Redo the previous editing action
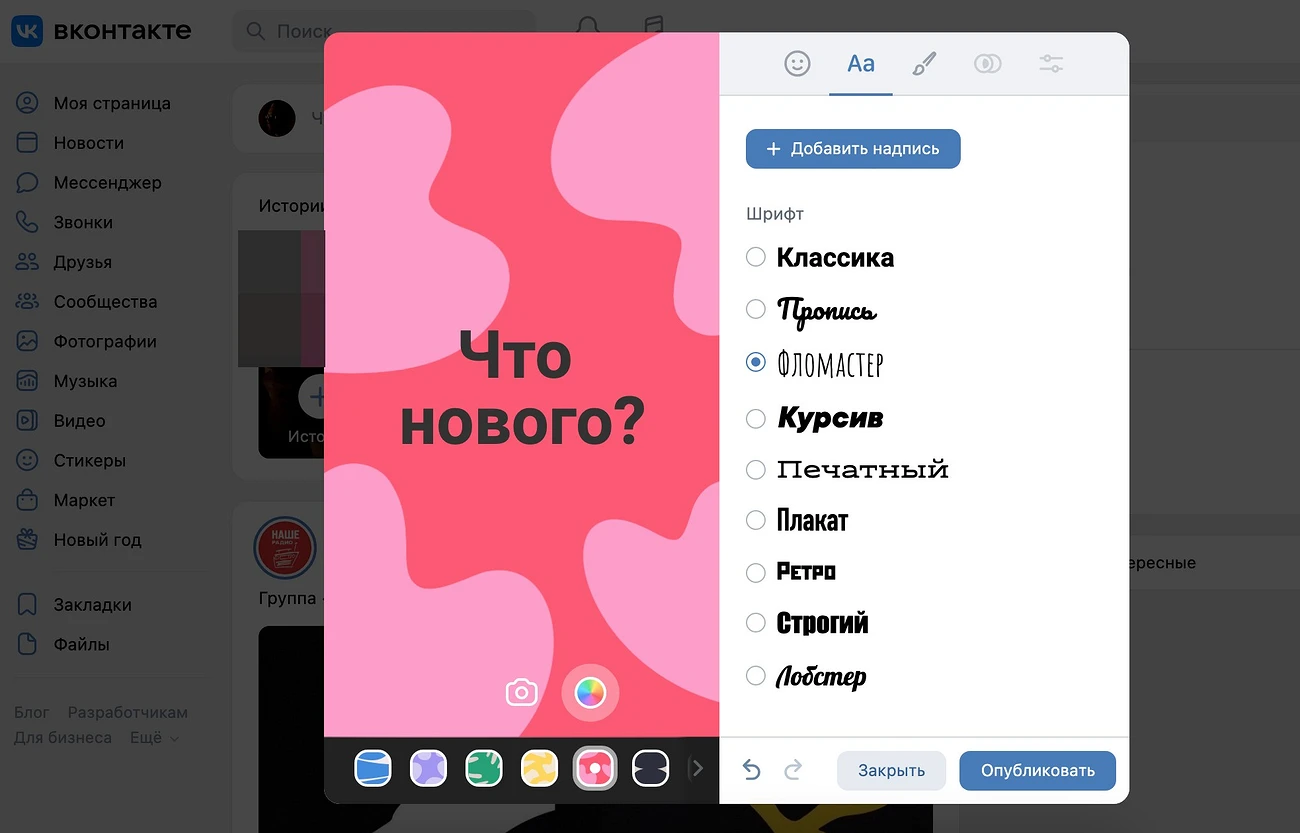 click(793, 770)
